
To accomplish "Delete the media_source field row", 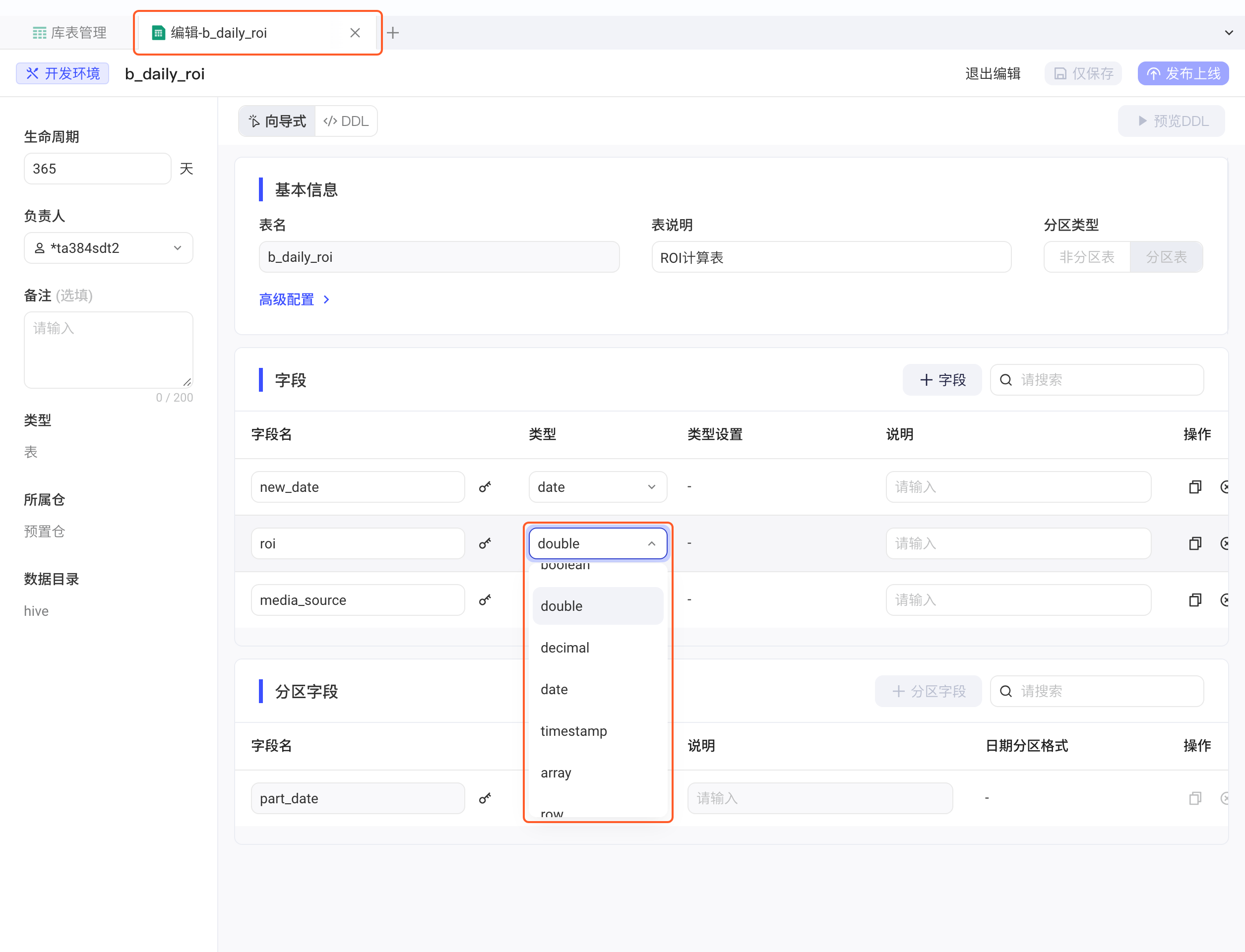I will click(x=1225, y=600).
